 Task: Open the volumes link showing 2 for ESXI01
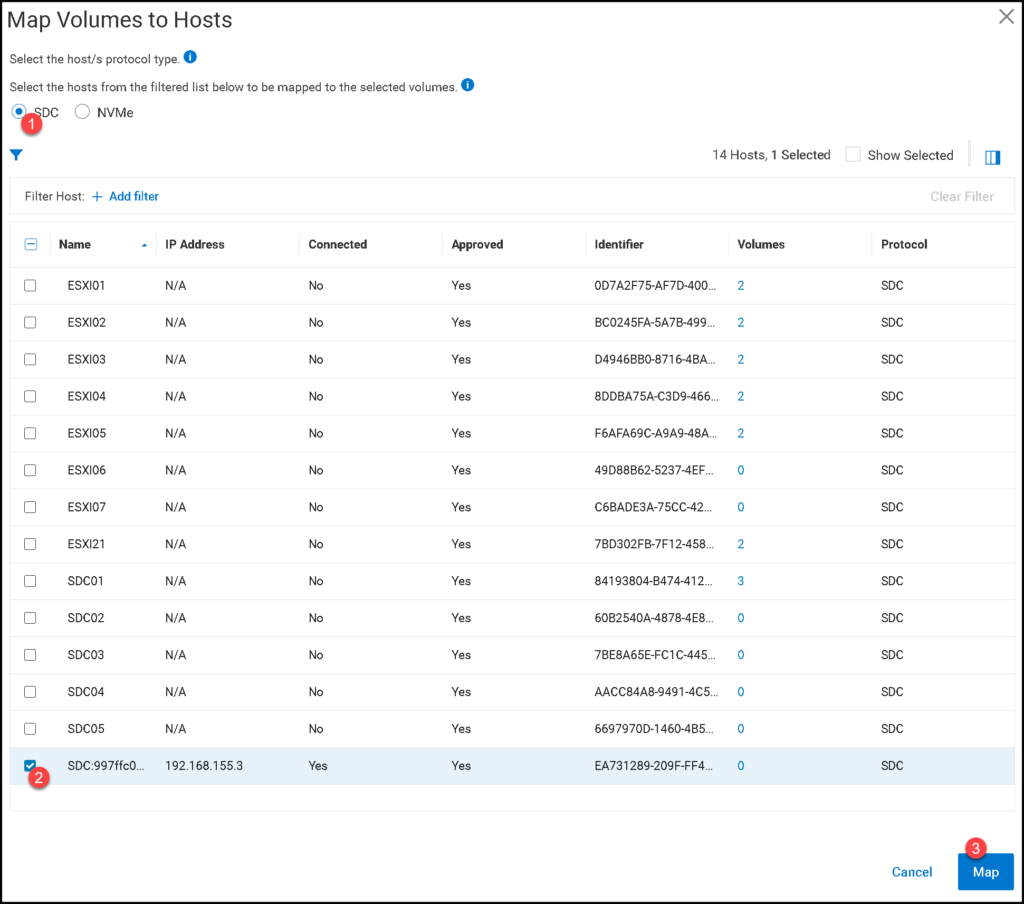click(740, 285)
